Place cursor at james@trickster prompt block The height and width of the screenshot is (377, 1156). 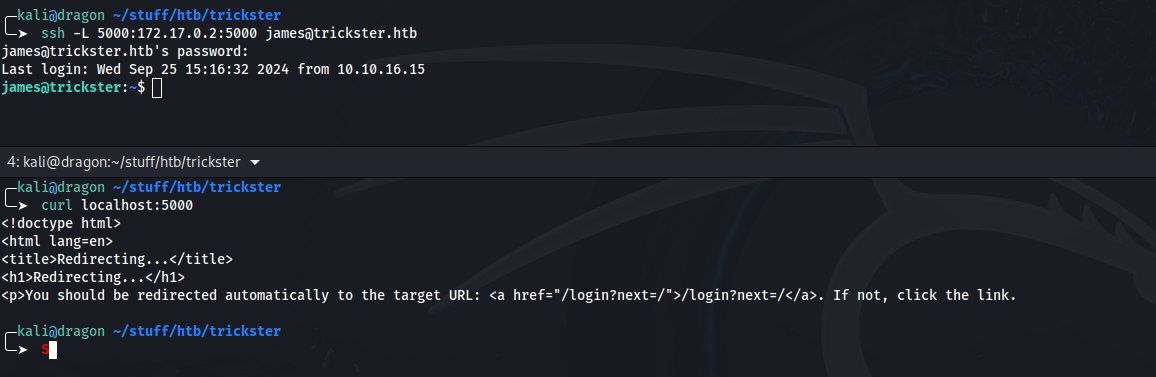coord(72,88)
